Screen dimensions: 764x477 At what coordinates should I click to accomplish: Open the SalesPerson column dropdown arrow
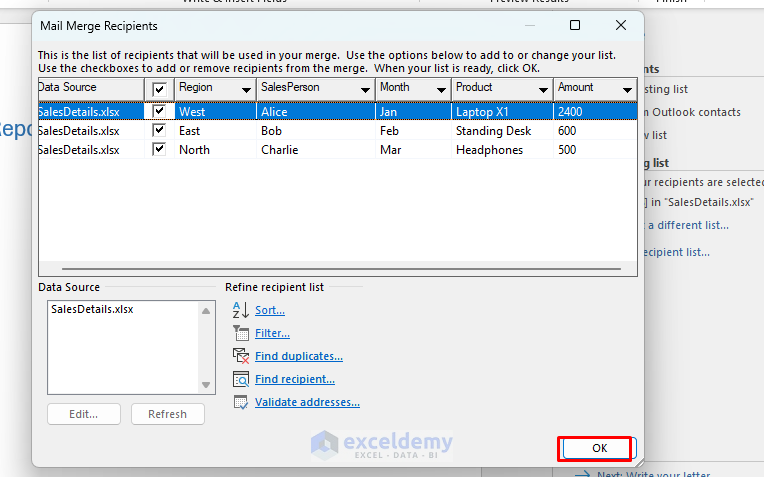365,90
